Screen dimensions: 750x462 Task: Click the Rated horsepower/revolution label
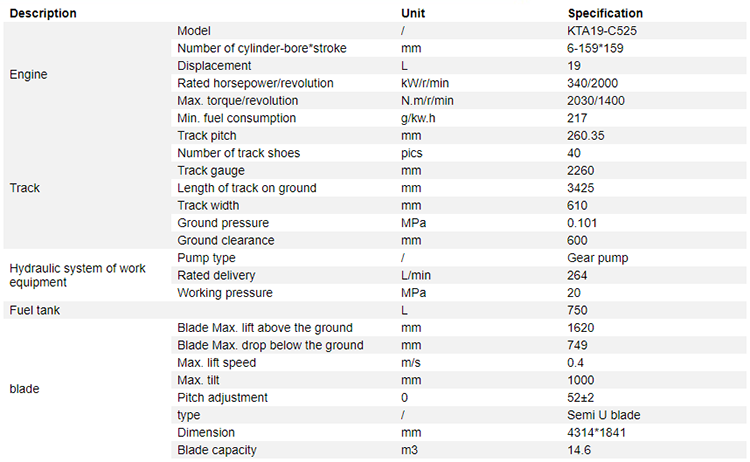(x=255, y=83)
